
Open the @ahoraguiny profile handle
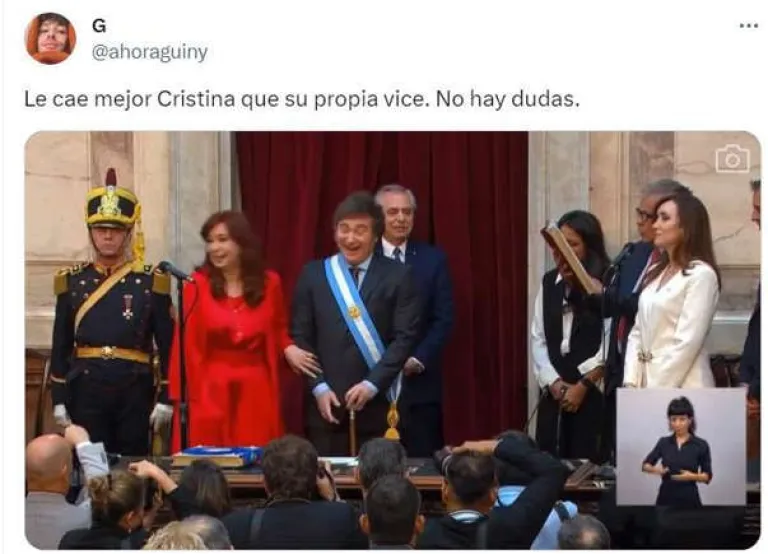(150, 52)
